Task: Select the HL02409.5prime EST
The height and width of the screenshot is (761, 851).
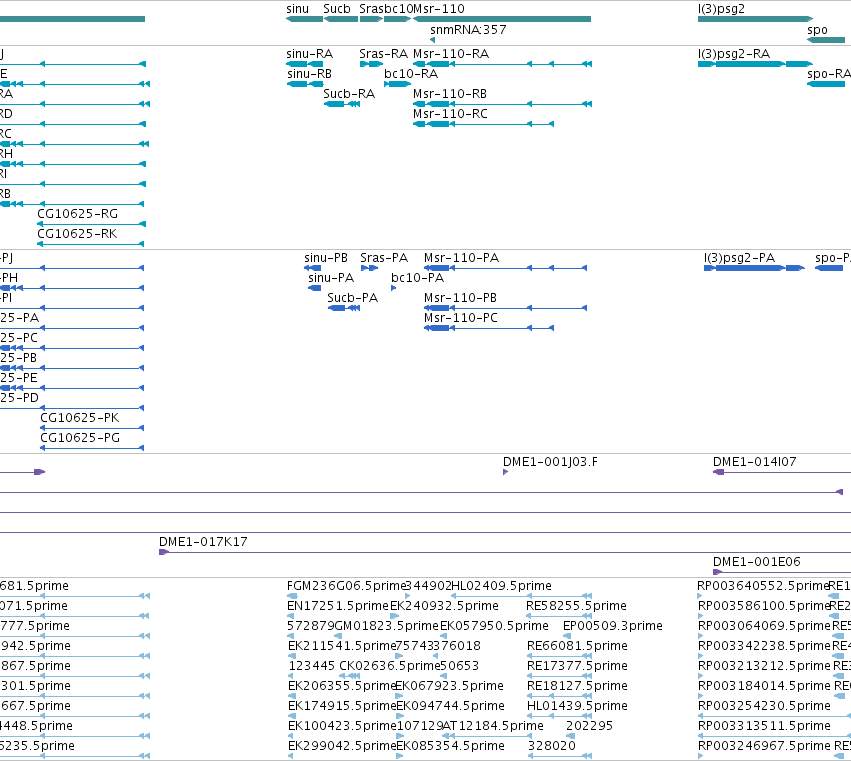Action: pos(522,597)
